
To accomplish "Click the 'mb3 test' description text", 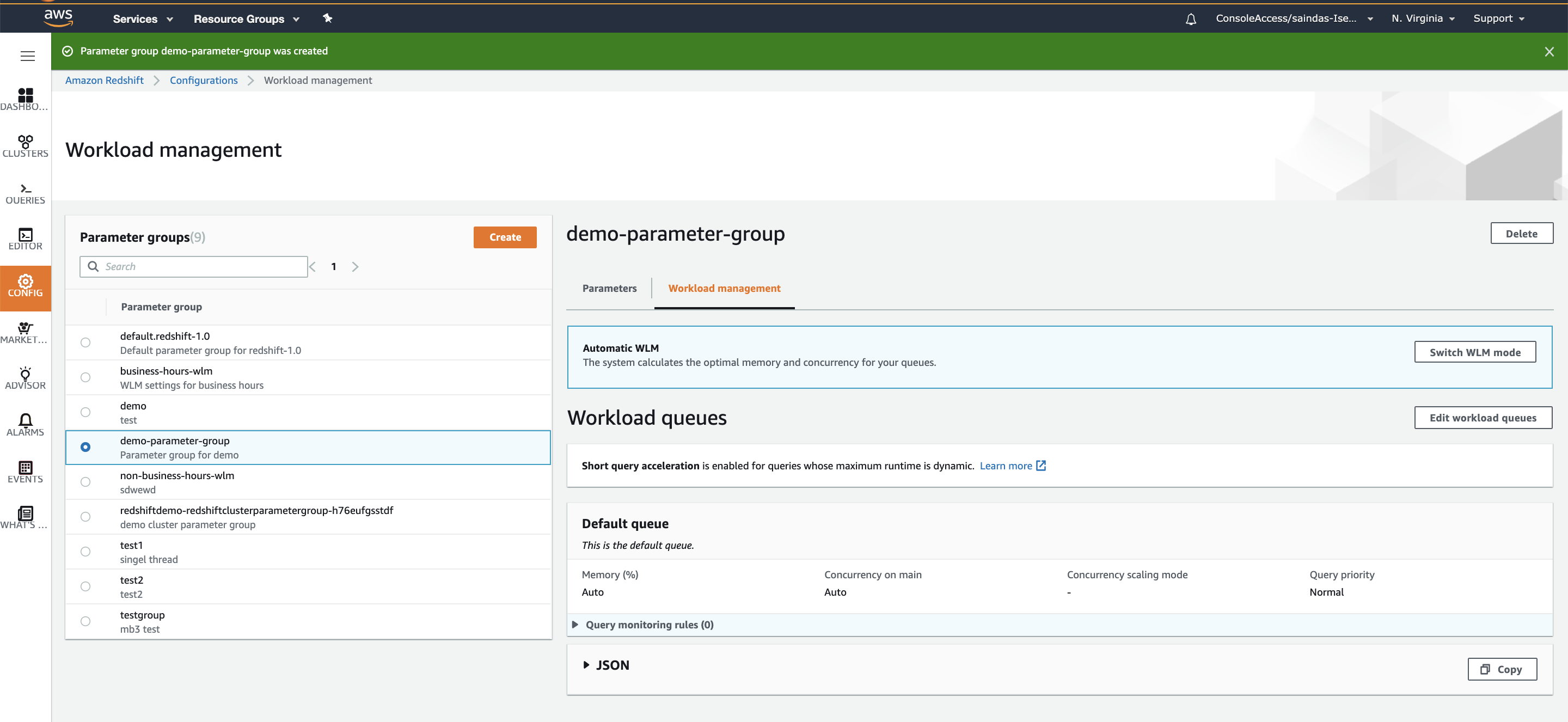I will click(139, 629).
